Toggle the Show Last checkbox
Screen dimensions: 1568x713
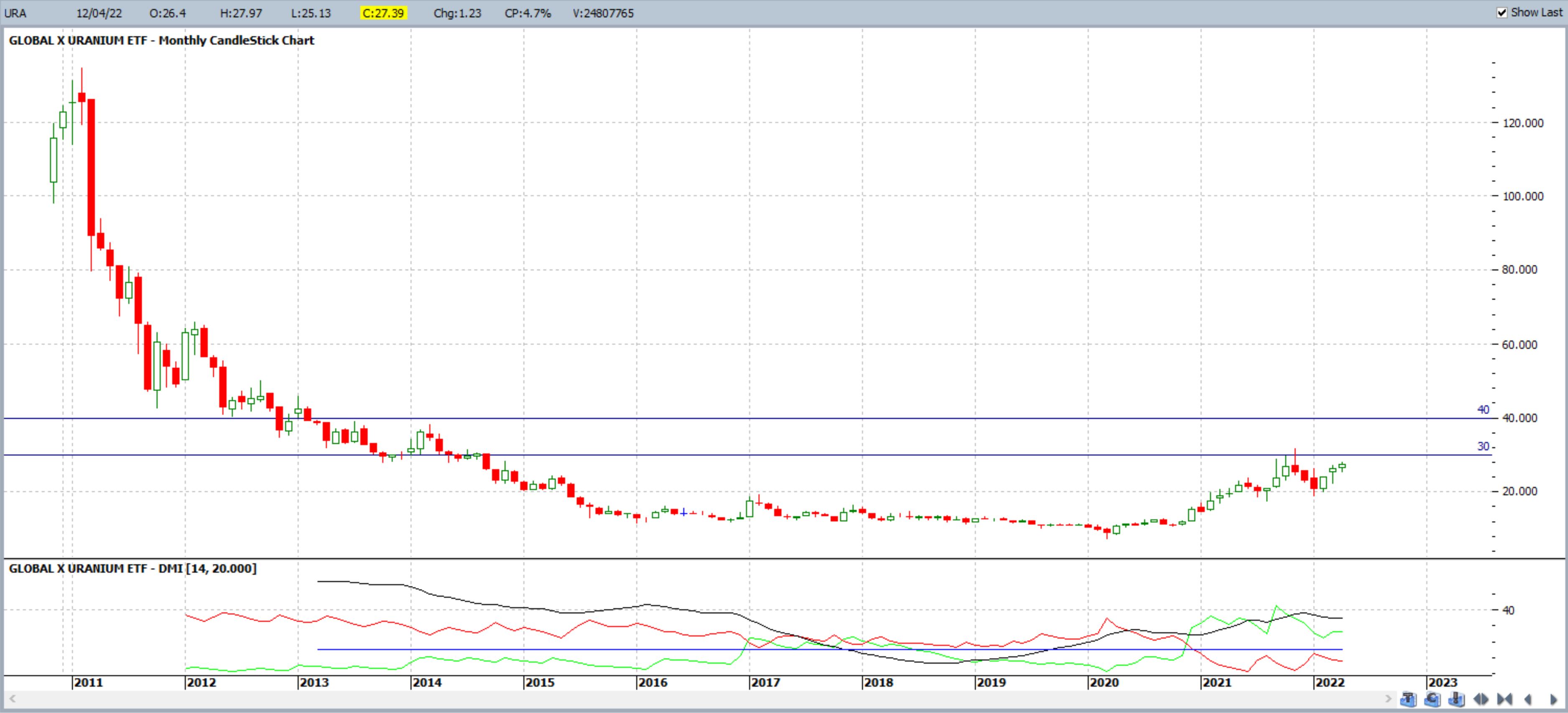tap(1502, 12)
